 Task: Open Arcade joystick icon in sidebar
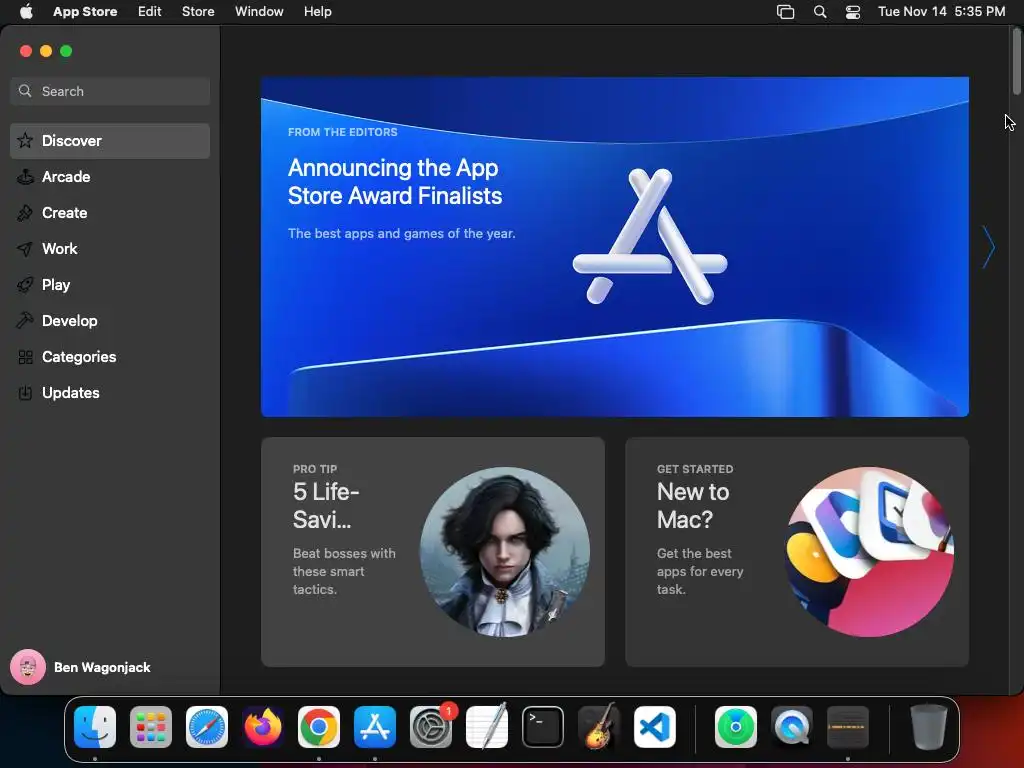tap(25, 176)
